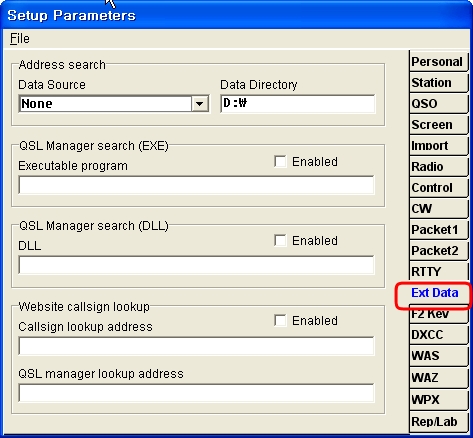Open the F2 Key tab
473x438 pixels.
pyautogui.click(x=438, y=314)
